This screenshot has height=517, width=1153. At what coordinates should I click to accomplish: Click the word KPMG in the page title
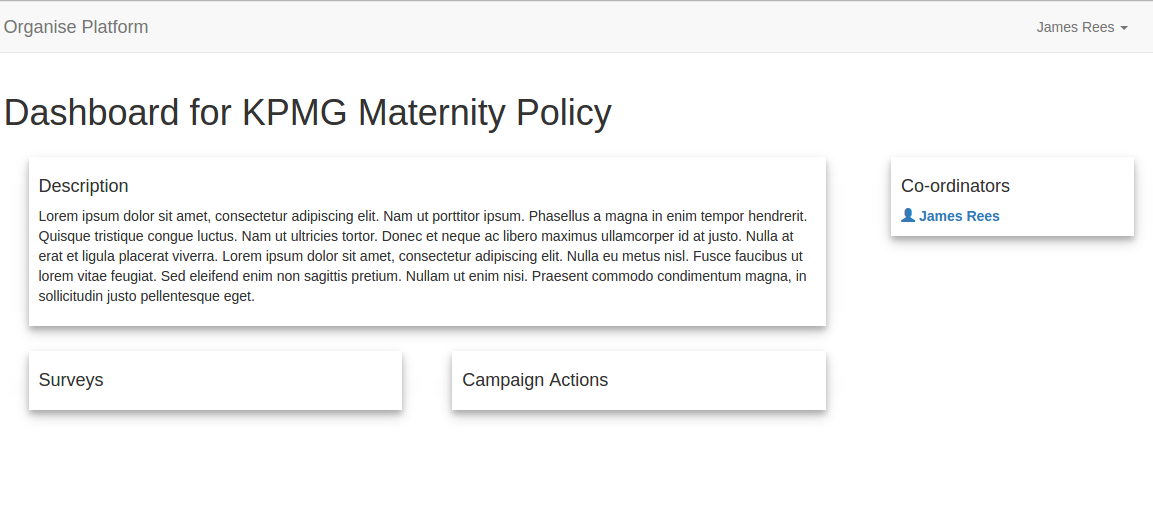pos(294,113)
